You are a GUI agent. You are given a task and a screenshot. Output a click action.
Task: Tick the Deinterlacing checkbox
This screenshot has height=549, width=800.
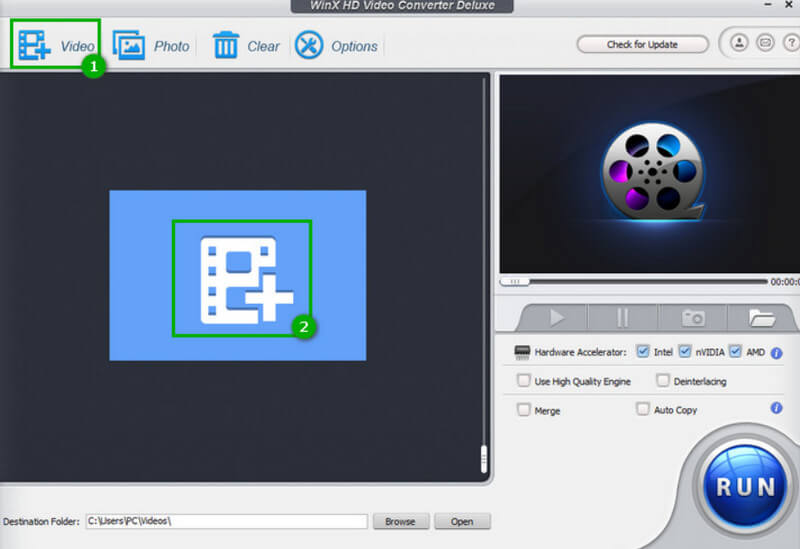coord(662,381)
